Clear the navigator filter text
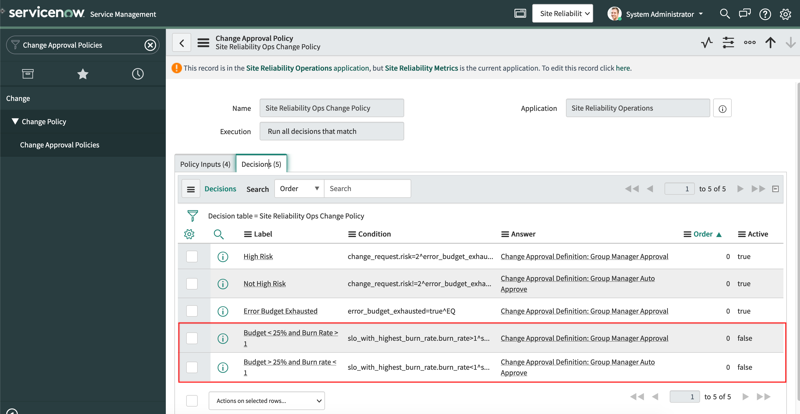The image size is (800, 414). tap(149, 45)
